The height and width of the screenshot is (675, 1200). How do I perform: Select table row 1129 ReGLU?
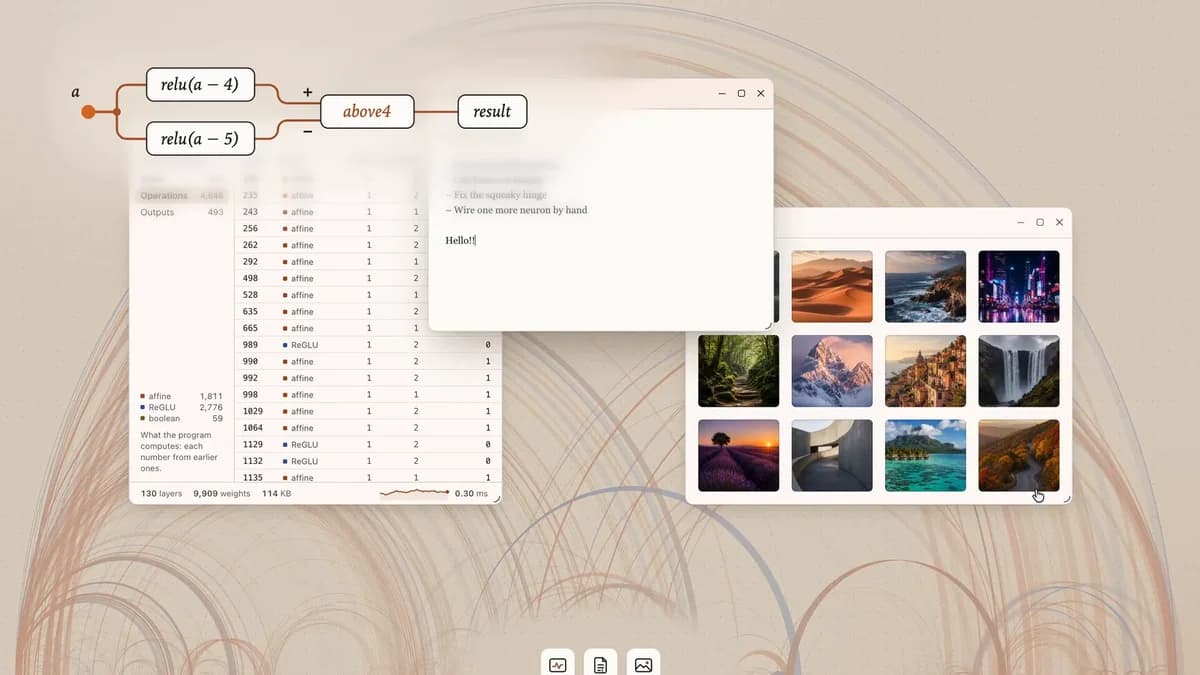(x=368, y=444)
